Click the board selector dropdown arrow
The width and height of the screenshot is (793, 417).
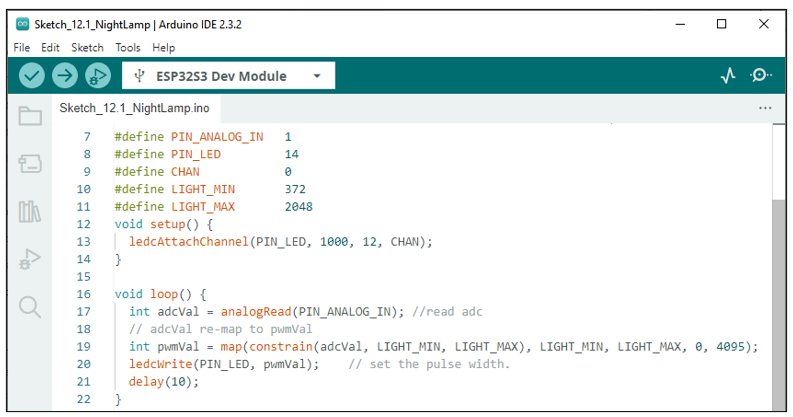[317, 76]
